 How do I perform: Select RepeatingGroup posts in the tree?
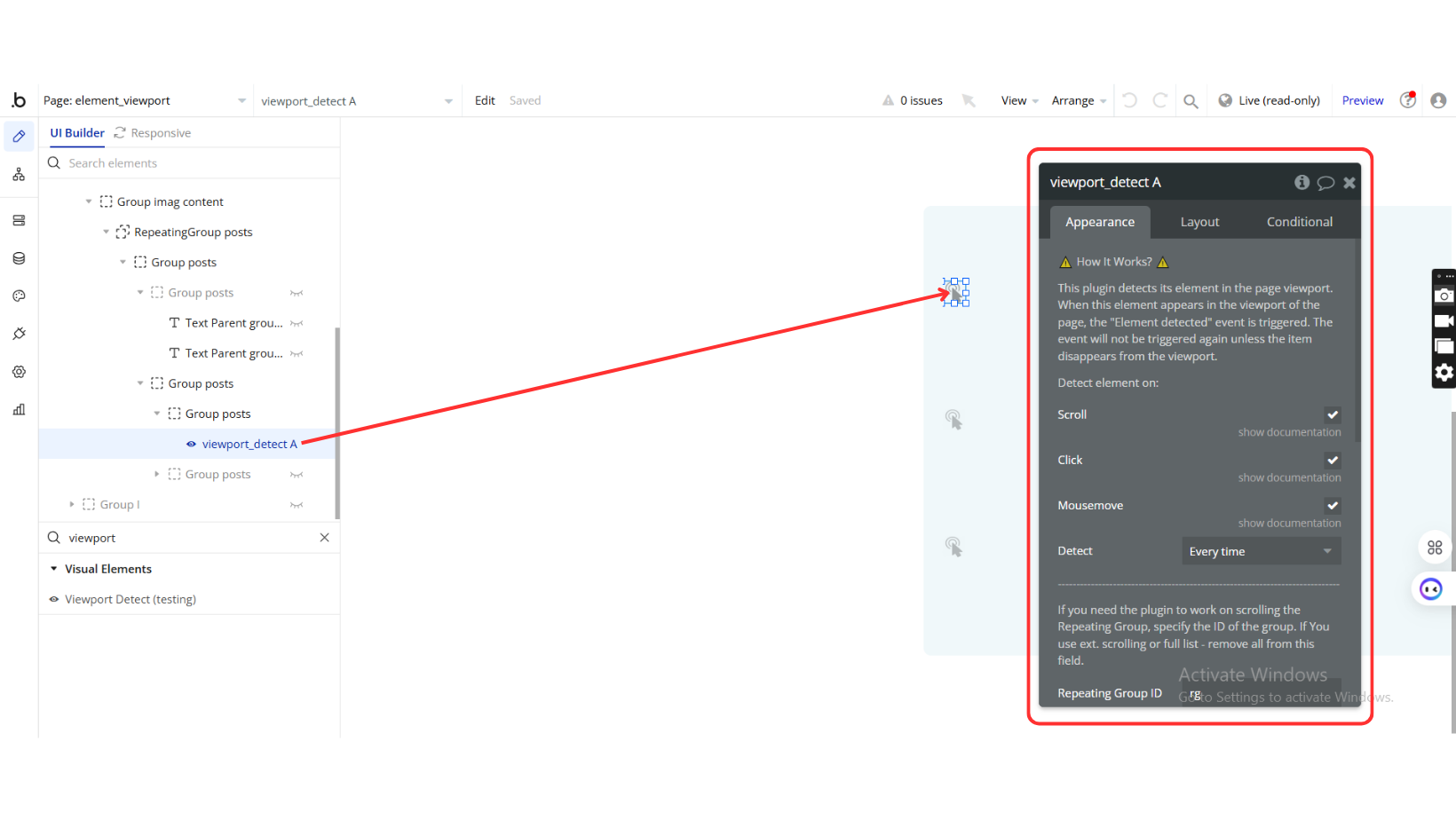(x=194, y=232)
